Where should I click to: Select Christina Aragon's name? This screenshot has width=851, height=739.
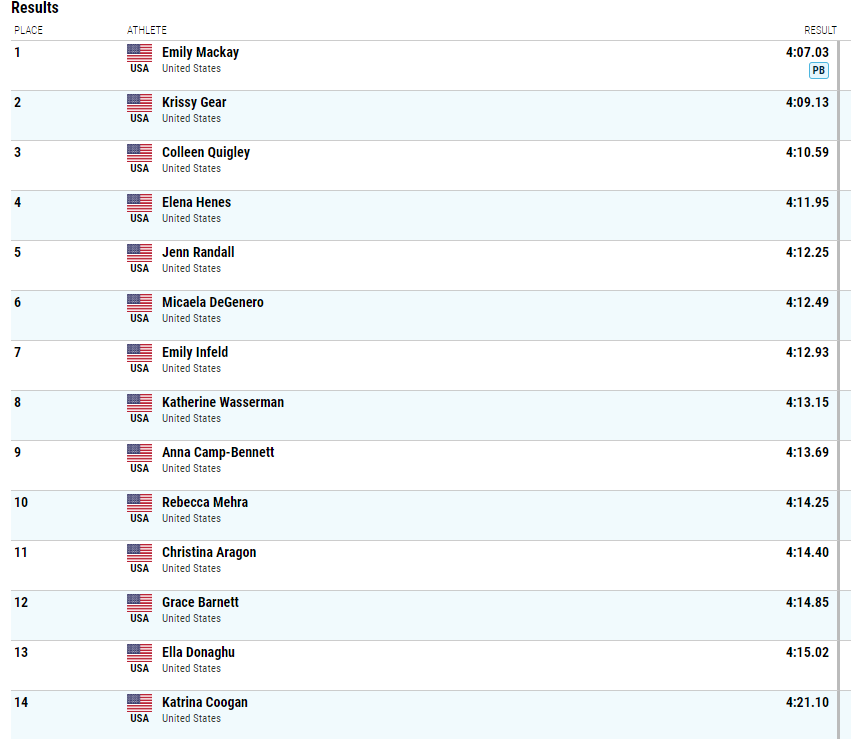(x=209, y=552)
